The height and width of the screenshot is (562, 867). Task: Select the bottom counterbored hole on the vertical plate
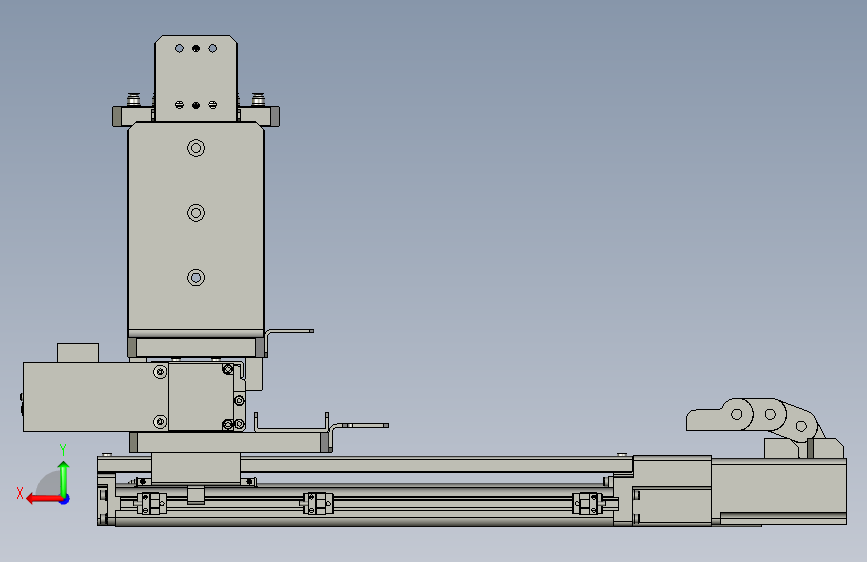click(x=196, y=277)
